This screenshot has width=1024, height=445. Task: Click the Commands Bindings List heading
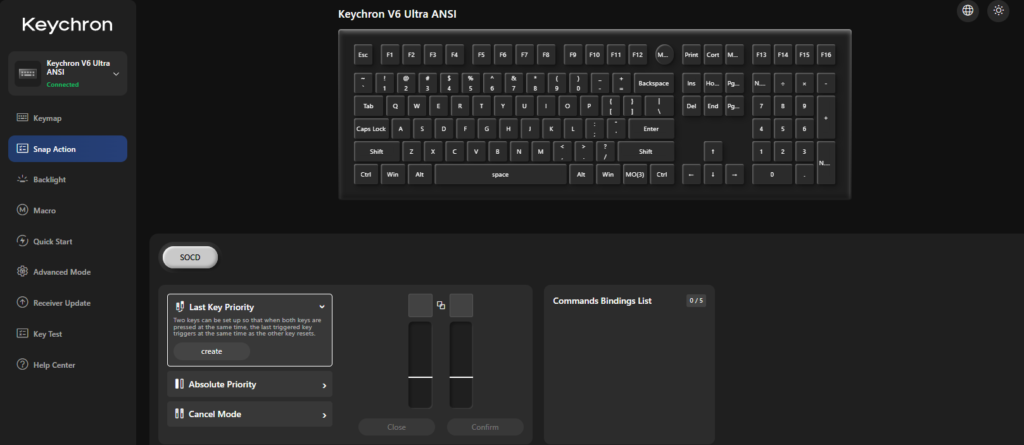point(602,301)
